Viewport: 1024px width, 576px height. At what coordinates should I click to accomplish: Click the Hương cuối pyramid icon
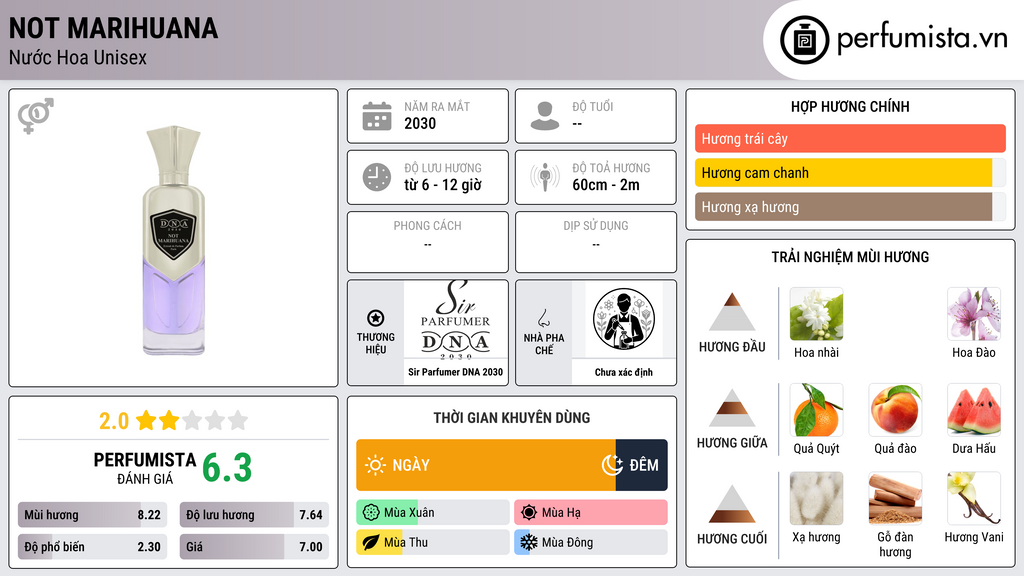[732, 504]
